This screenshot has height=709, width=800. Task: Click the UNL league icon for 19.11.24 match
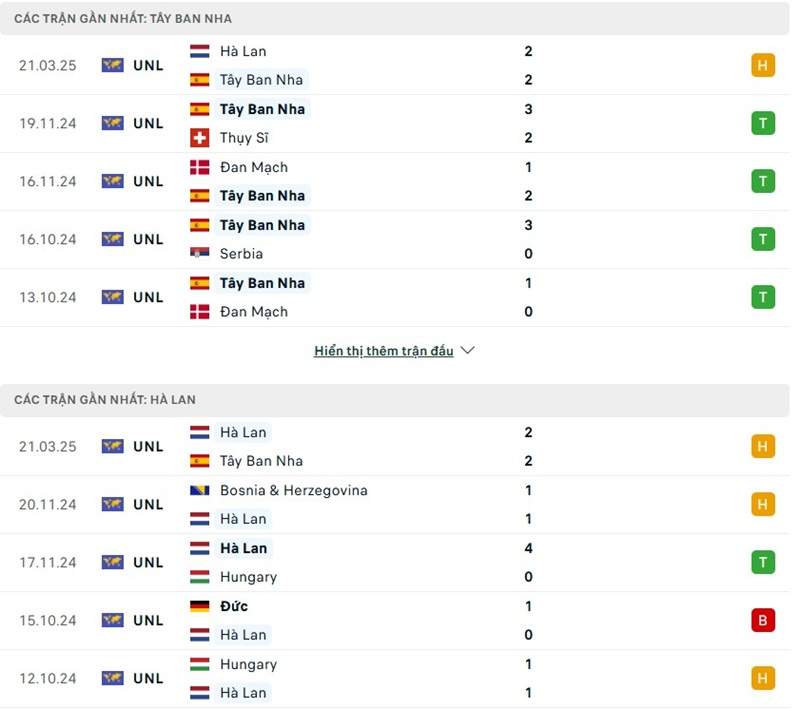pyautogui.click(x=112, y=124)
